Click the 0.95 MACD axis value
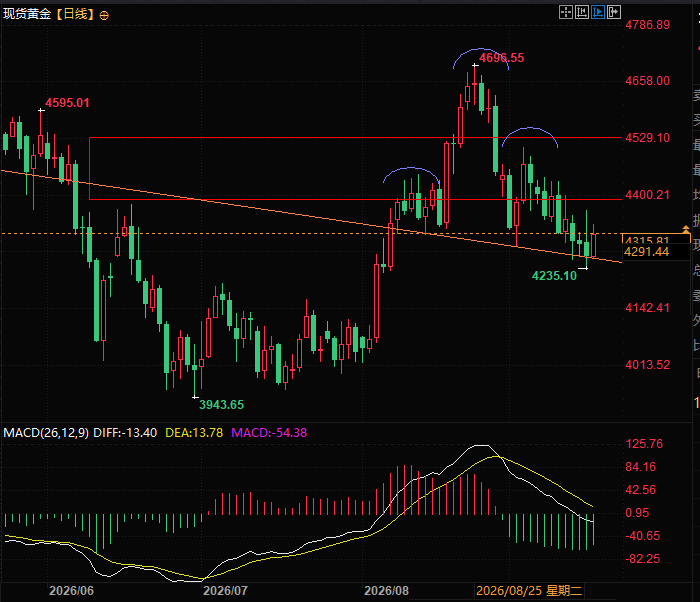Viewport: 700px width, 602px height. pyautogui.click(x=637, y=513)
